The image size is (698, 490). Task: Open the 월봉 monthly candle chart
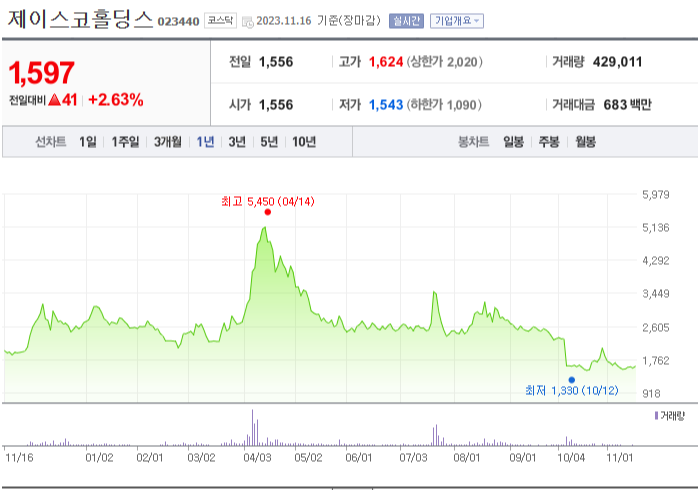point(585,142)
